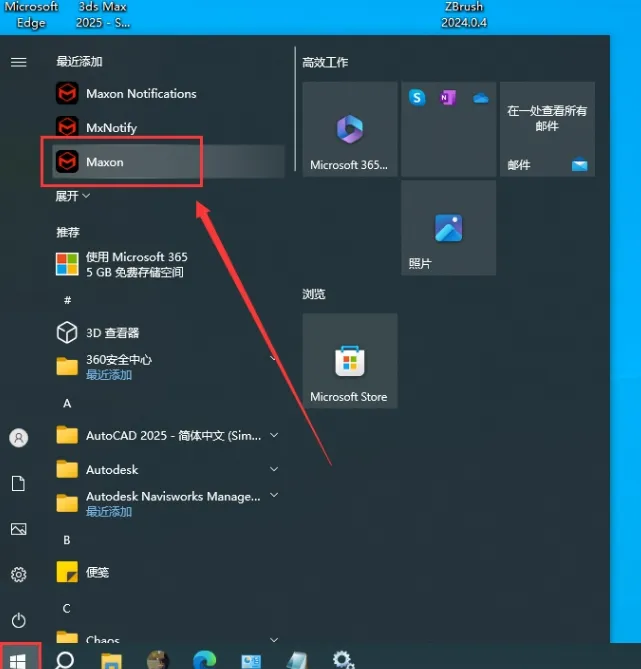Open 3ds Max 2025 desktop shortcut

[103, 15]
